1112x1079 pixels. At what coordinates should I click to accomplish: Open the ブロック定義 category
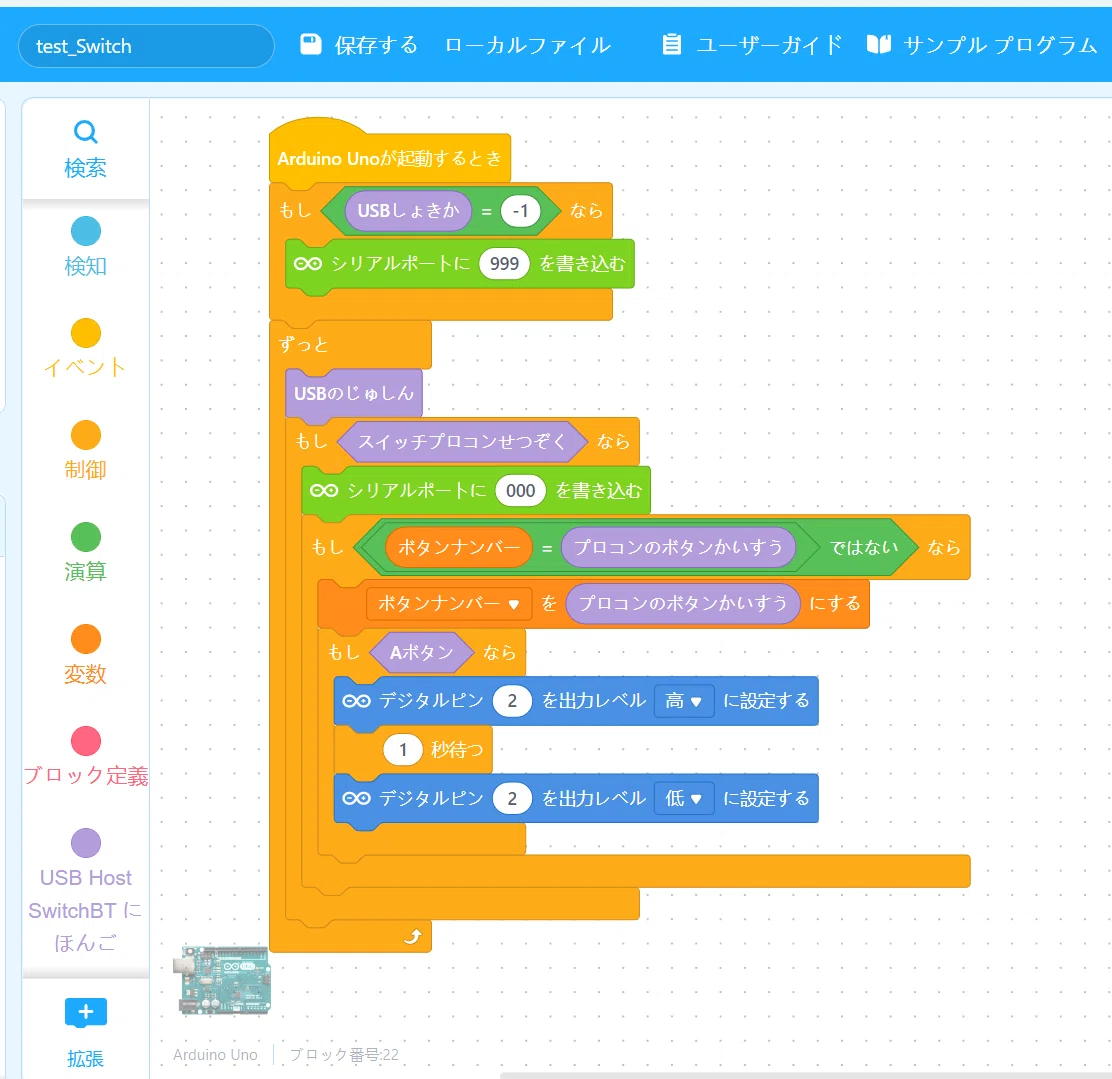click(86, 757)
